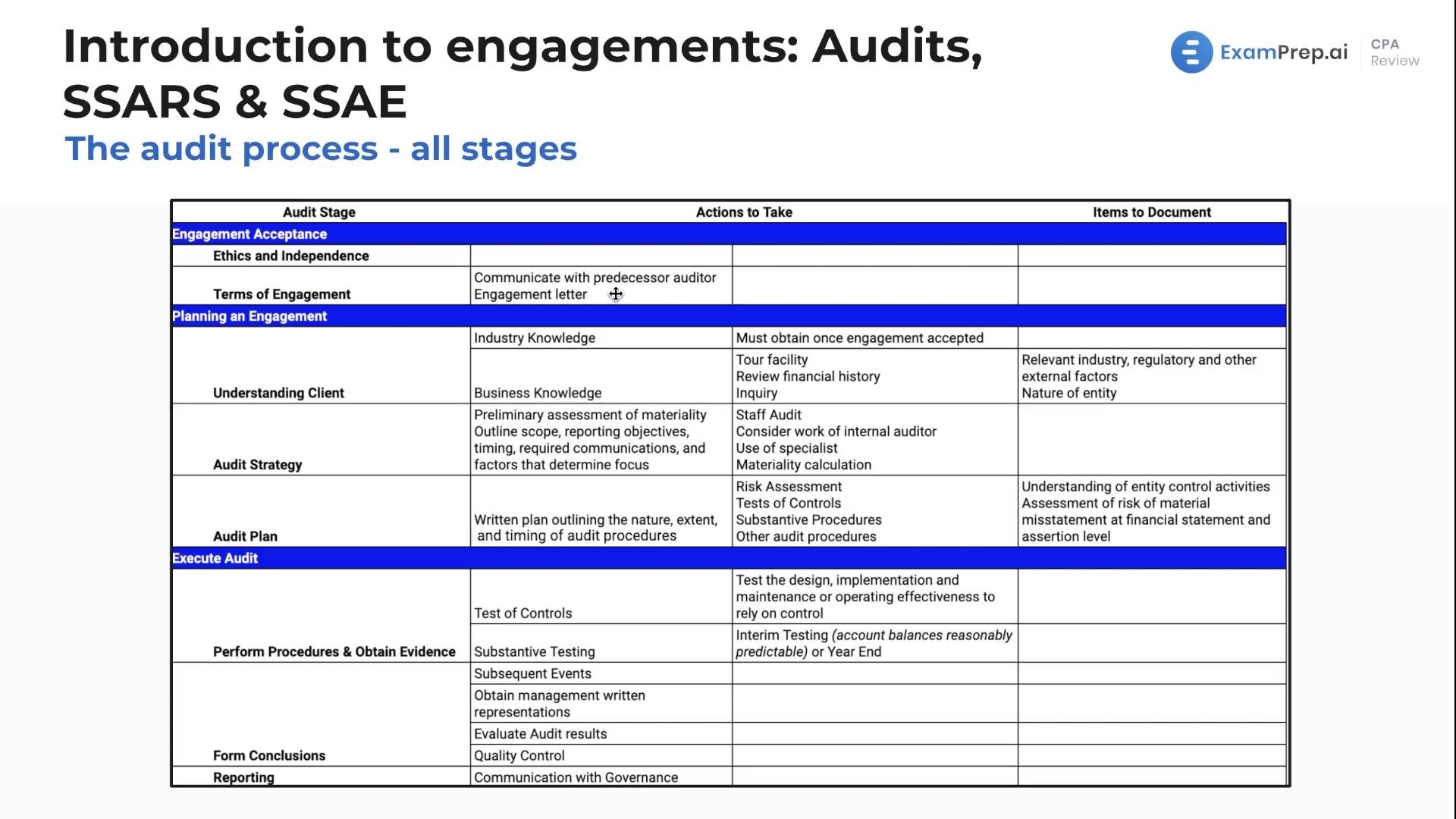Select the Execute Audit section header
Viewport: 1456px width, 819px height.
coord(729,558)
